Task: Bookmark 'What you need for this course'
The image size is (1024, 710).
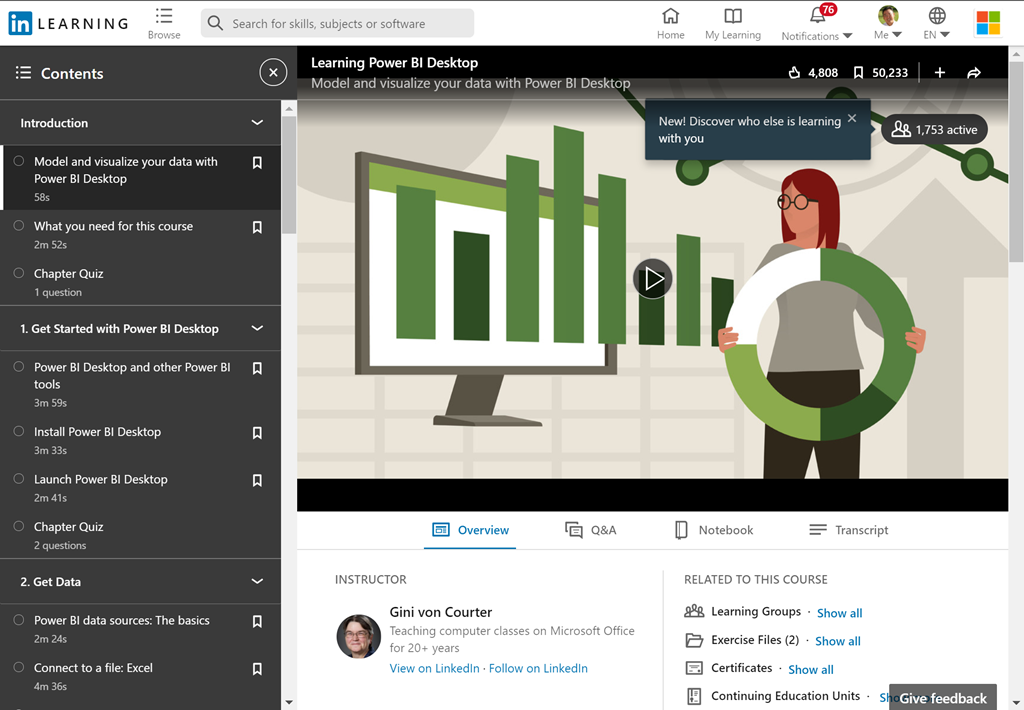Action: 257,227
